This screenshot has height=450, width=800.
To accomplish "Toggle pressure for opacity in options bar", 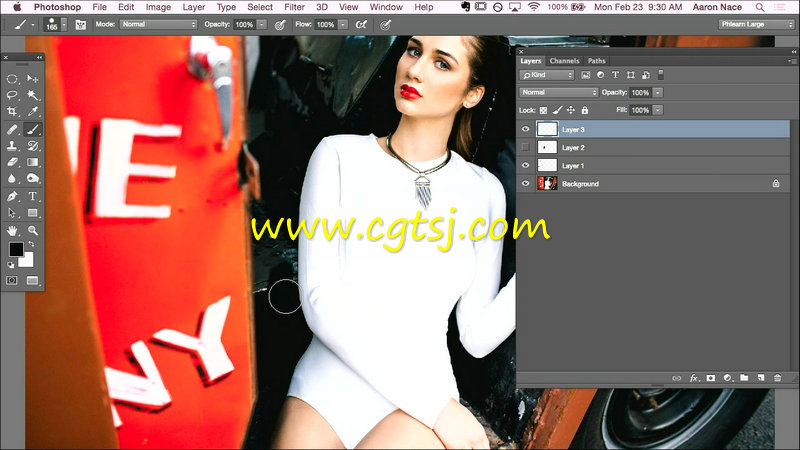I will point(280,24).
